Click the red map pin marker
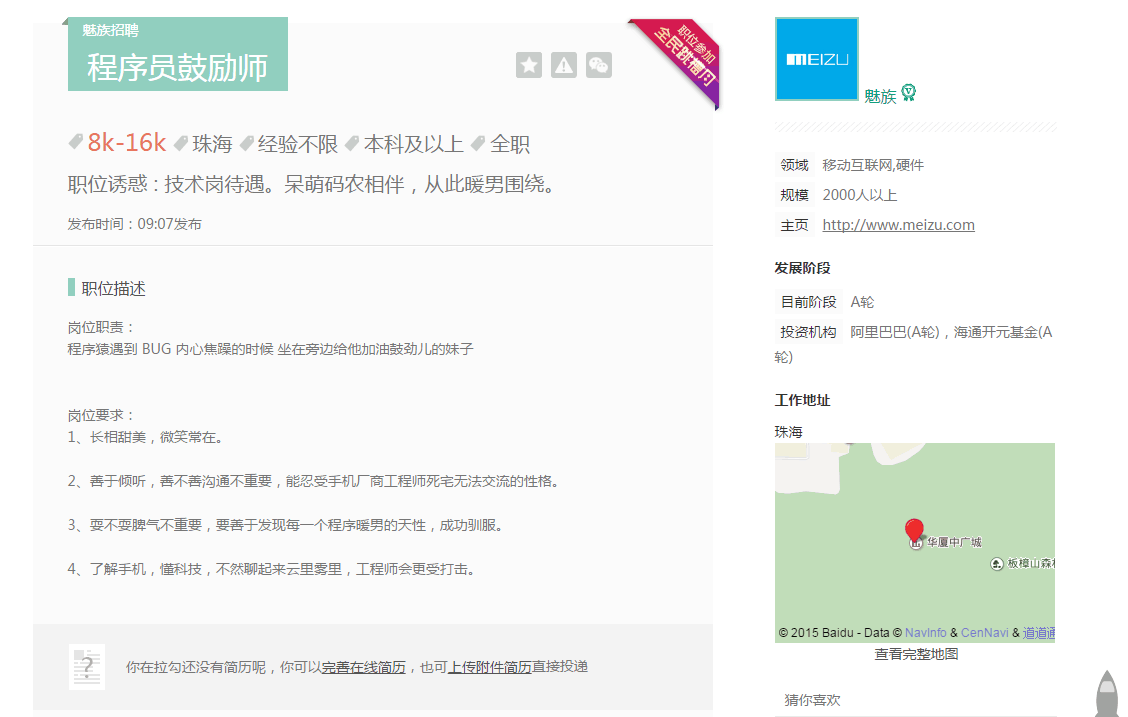 914,531
